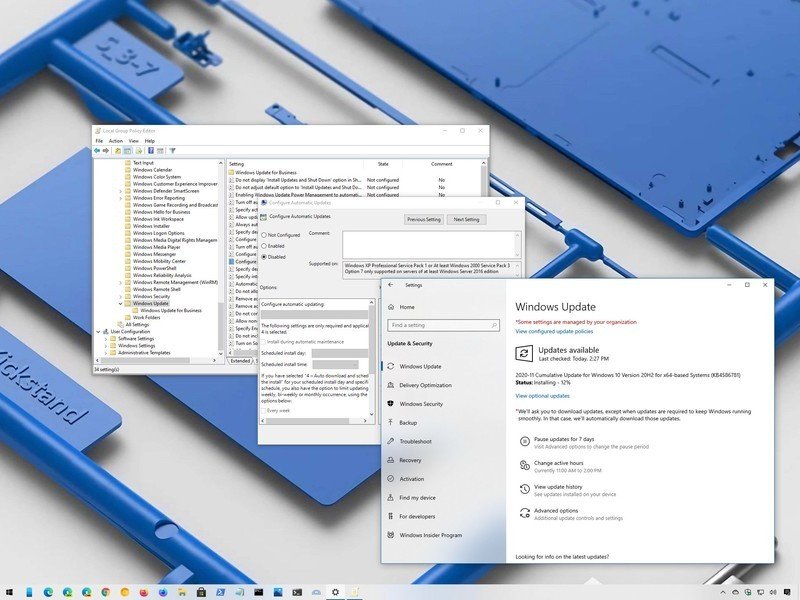Viewport: 800px width, 600px height.
Task: Expand Windows Defender SmartScreen tree folder
Action: tap(121, 191)
